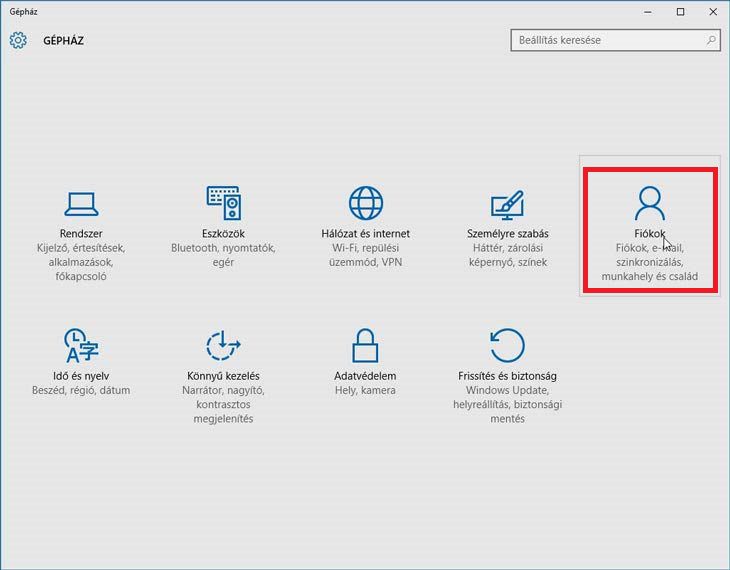The image size is (730, 570).
Task: Click the Rendszer laptop icon
Action: coord(81,203)
